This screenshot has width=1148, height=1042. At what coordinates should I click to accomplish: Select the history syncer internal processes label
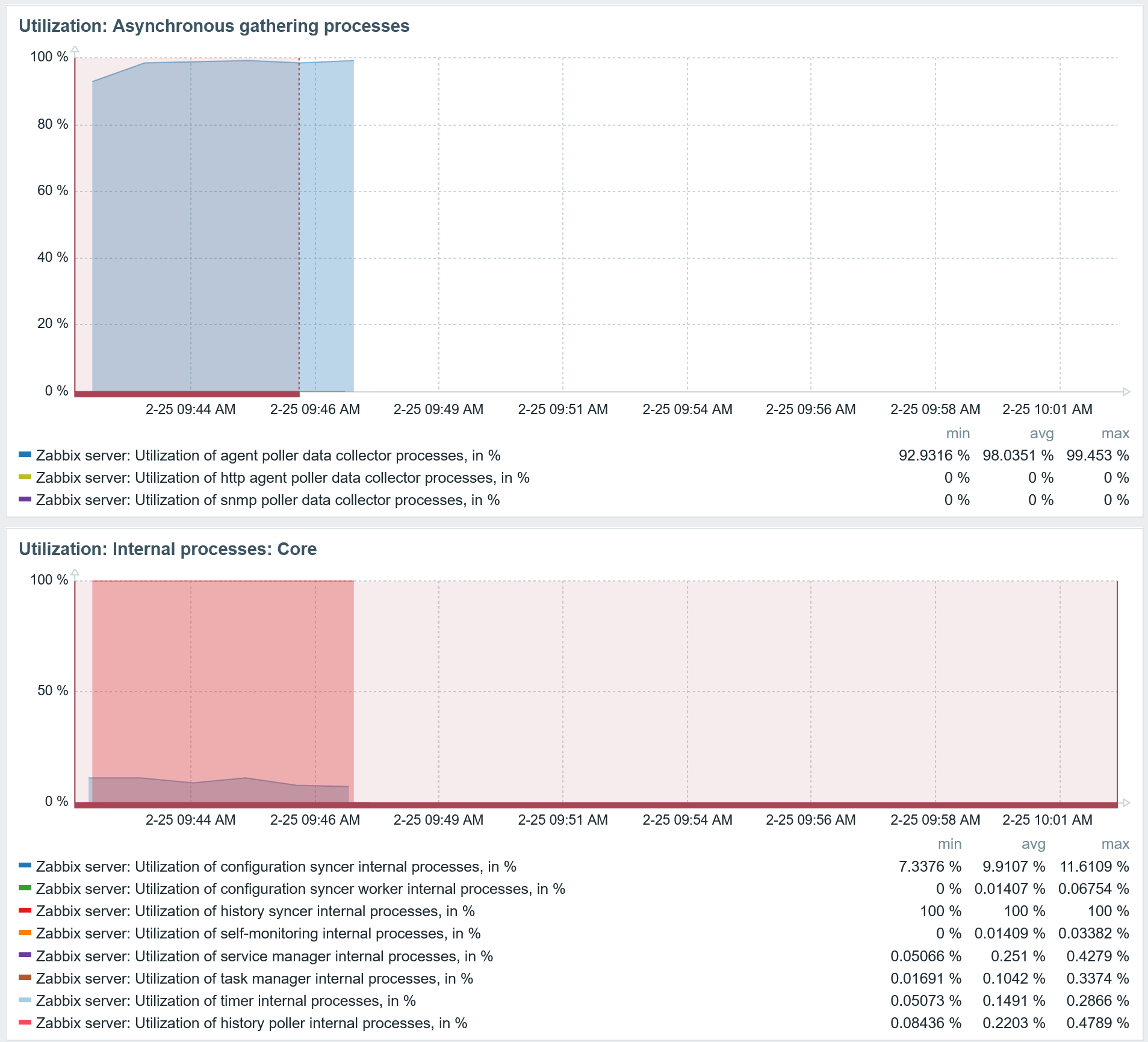point(255,911)
